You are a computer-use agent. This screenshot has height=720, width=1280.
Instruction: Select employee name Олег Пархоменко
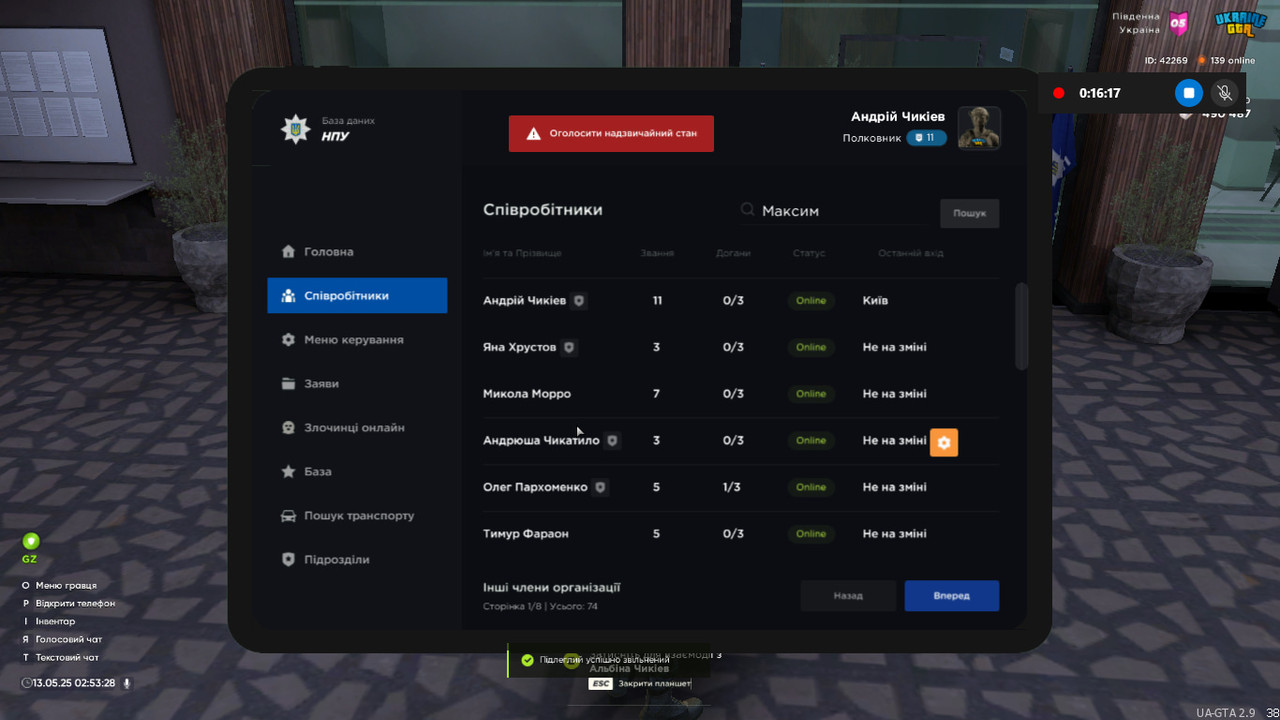tap(535, 488)
